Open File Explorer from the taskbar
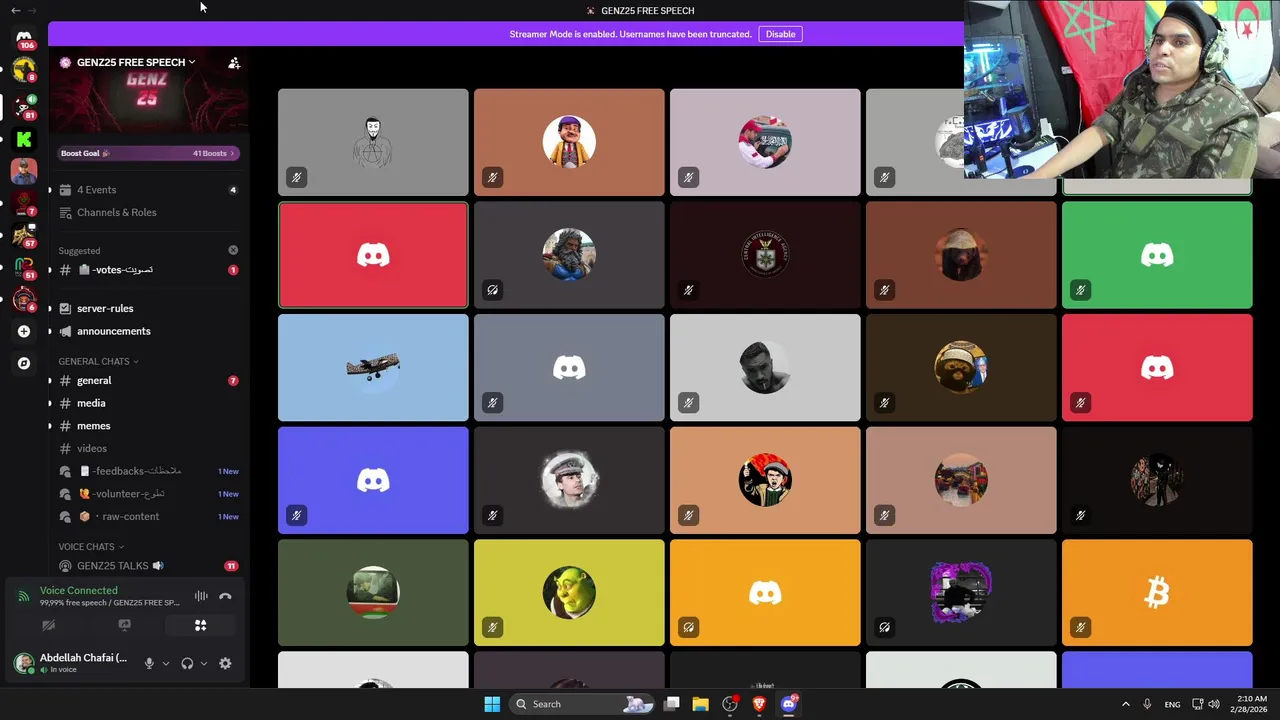Screen dimensions: 1280x720 click(x=700, y=704)
